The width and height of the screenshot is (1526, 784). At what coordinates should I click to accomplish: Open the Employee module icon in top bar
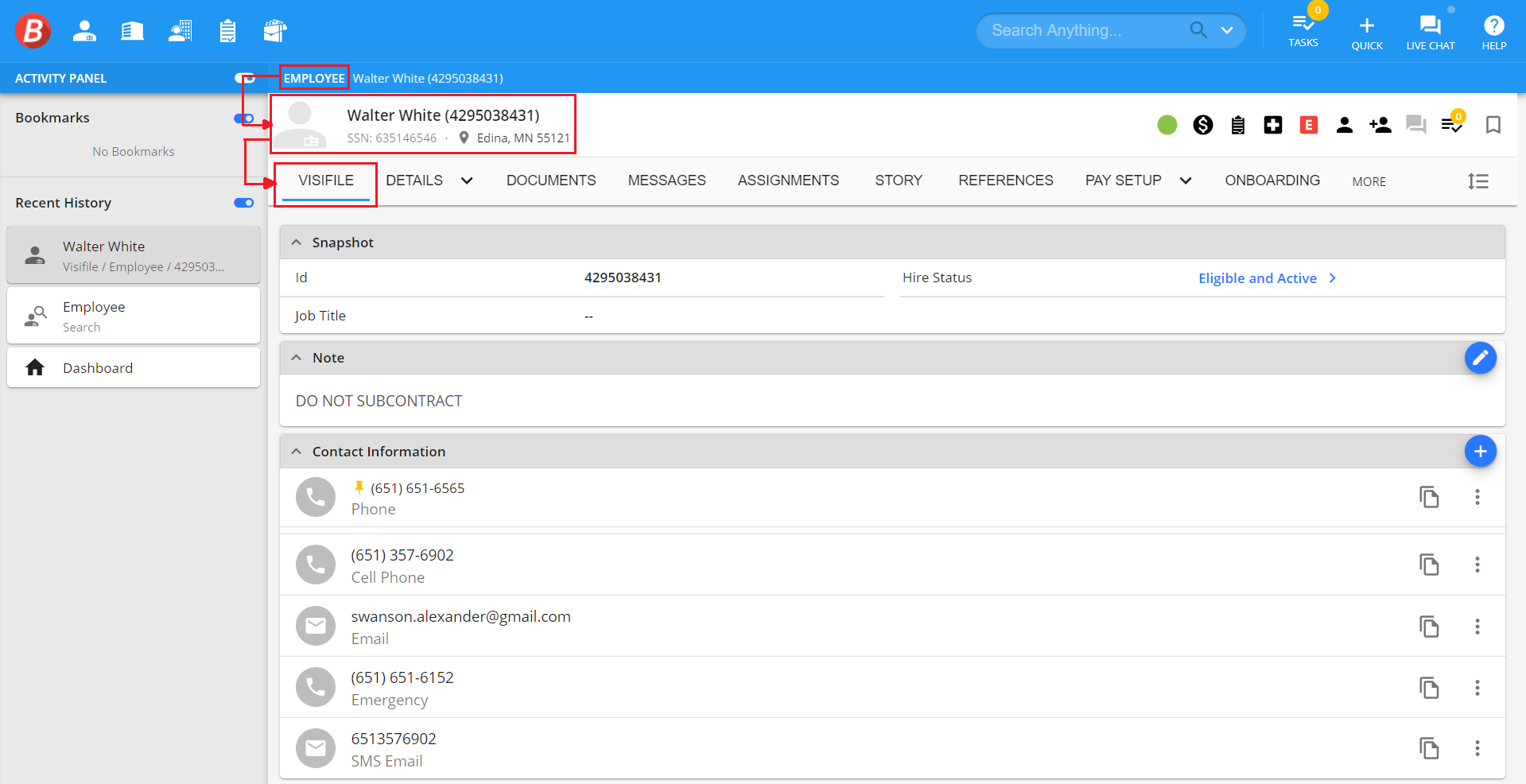[x=84, y=31]
